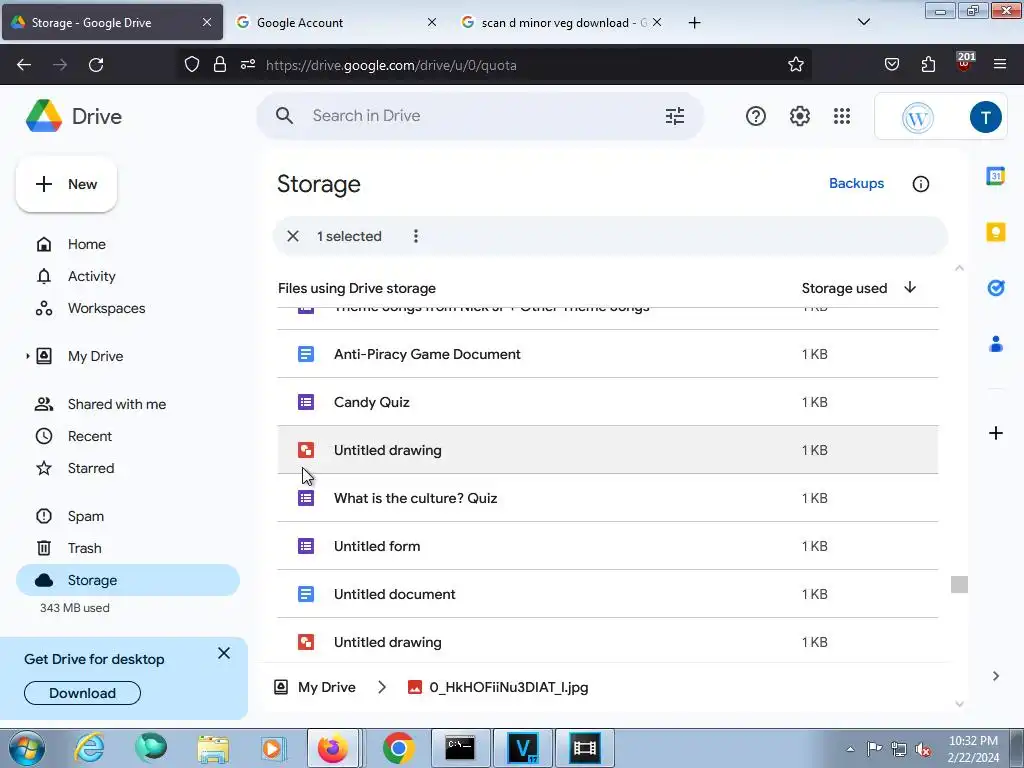Open Contacts side panel icon
Viewport: 1024px width, 768px height.
point(995,344)
